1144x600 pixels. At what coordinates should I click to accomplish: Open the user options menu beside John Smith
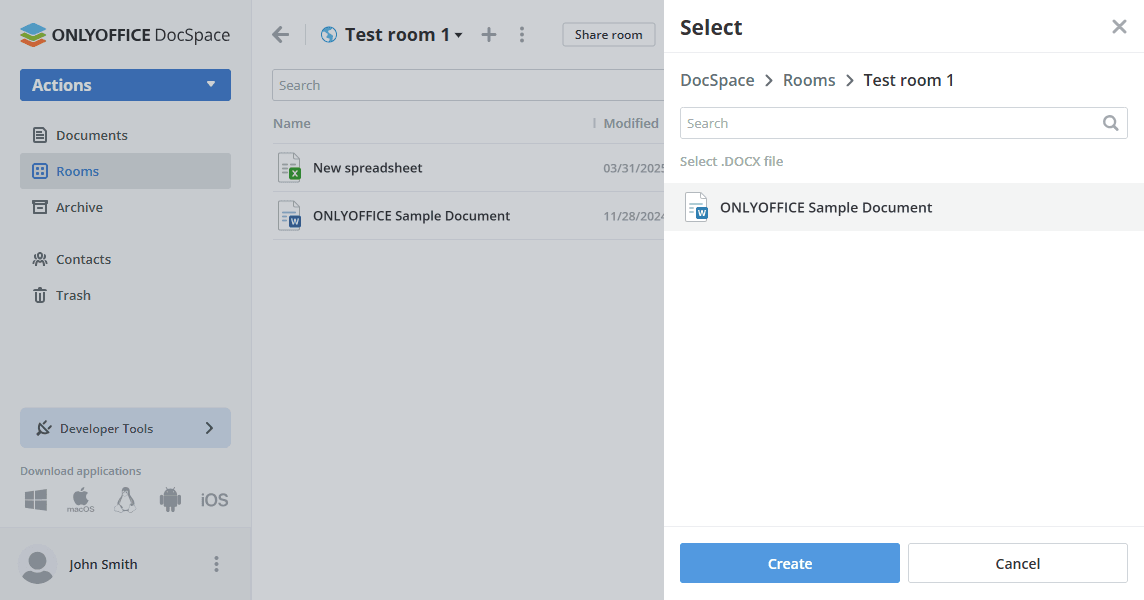[216, 564]
